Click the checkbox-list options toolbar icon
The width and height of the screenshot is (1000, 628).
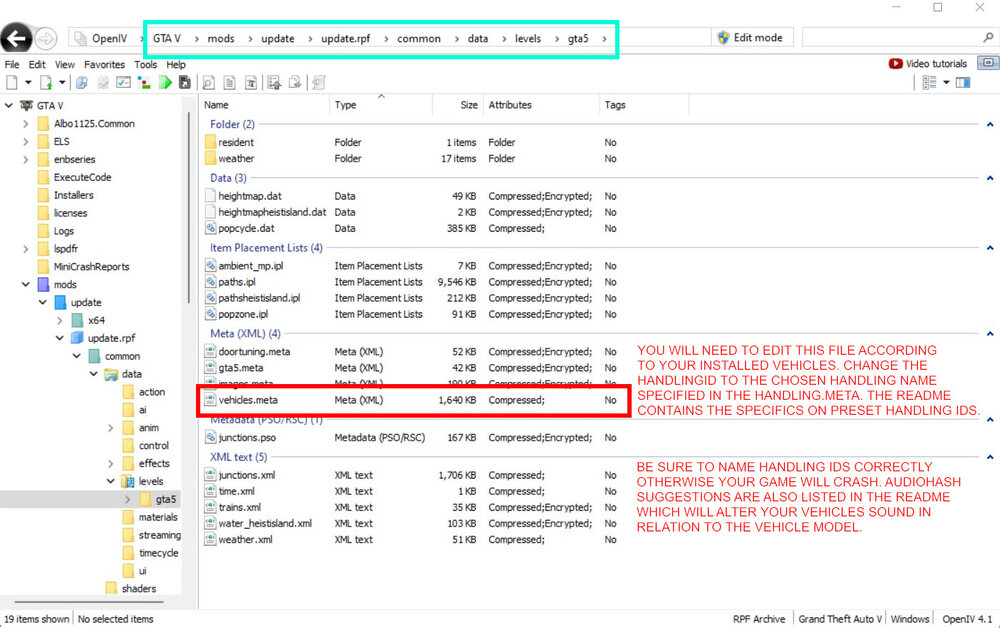click(123, 82)
